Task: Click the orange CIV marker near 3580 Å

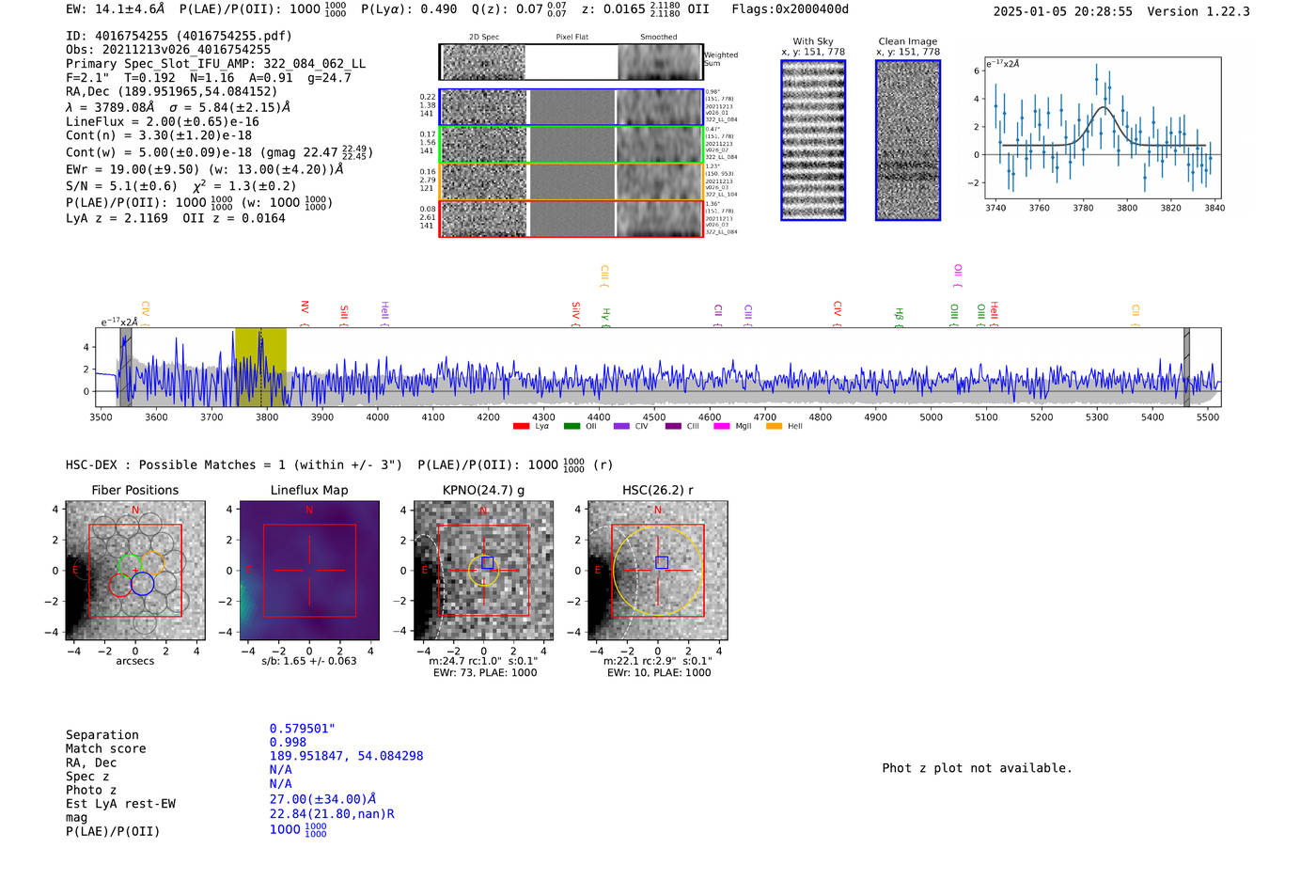Action: pos(145,314)
